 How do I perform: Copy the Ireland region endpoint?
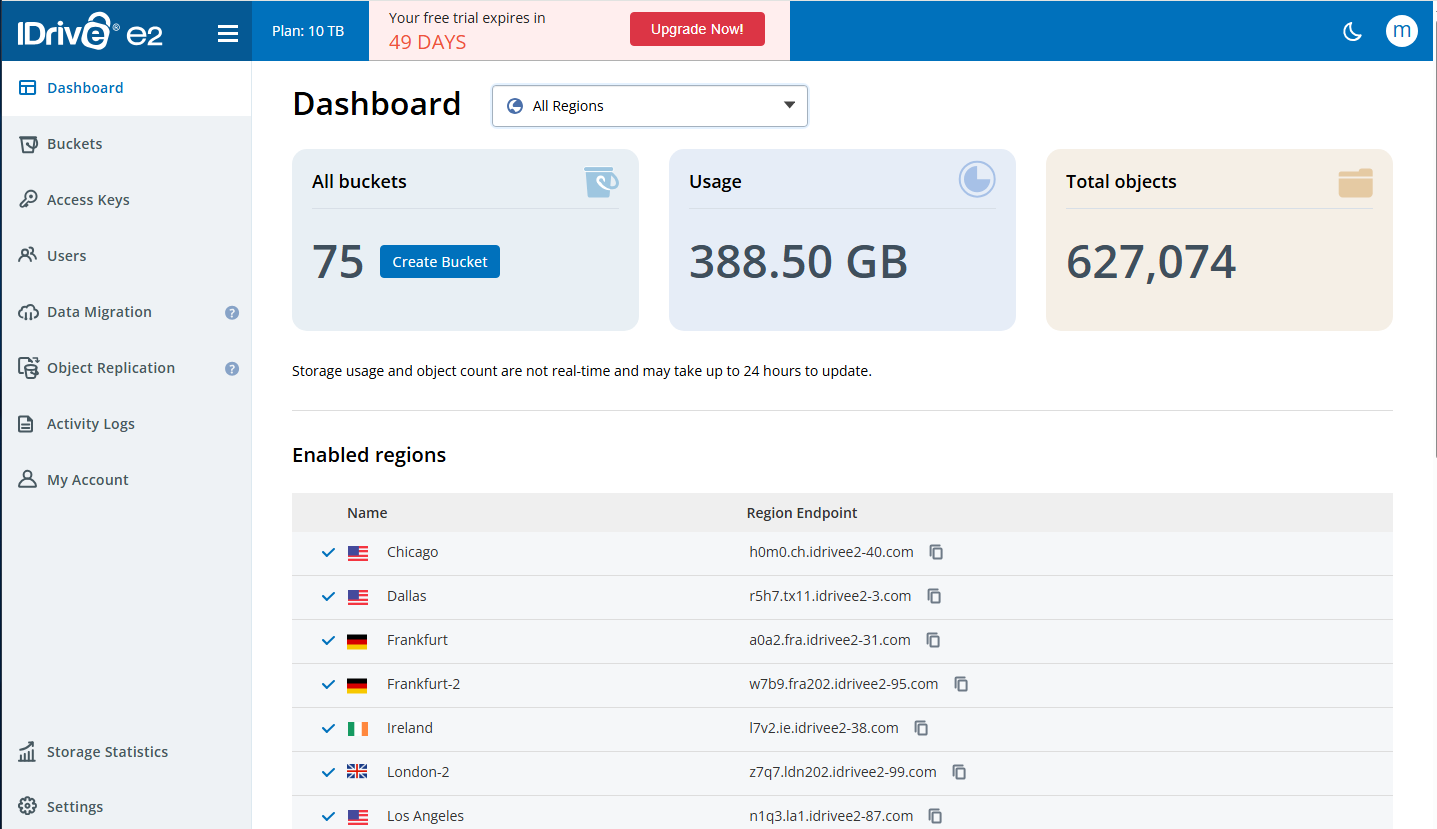tap(921, 728)
